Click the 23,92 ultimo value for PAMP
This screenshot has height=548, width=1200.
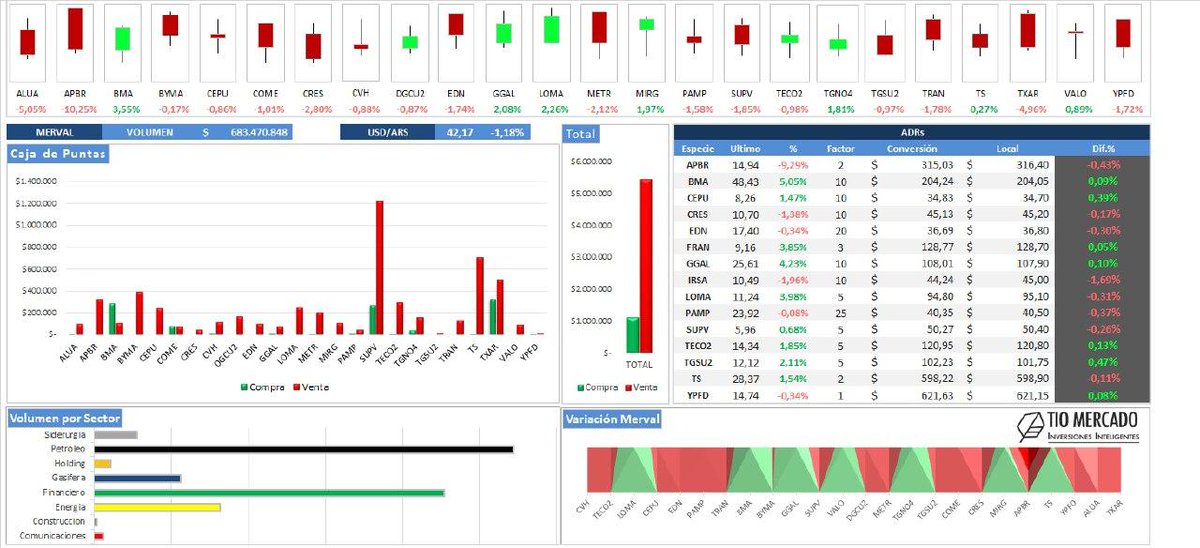[x=745, y=312]
